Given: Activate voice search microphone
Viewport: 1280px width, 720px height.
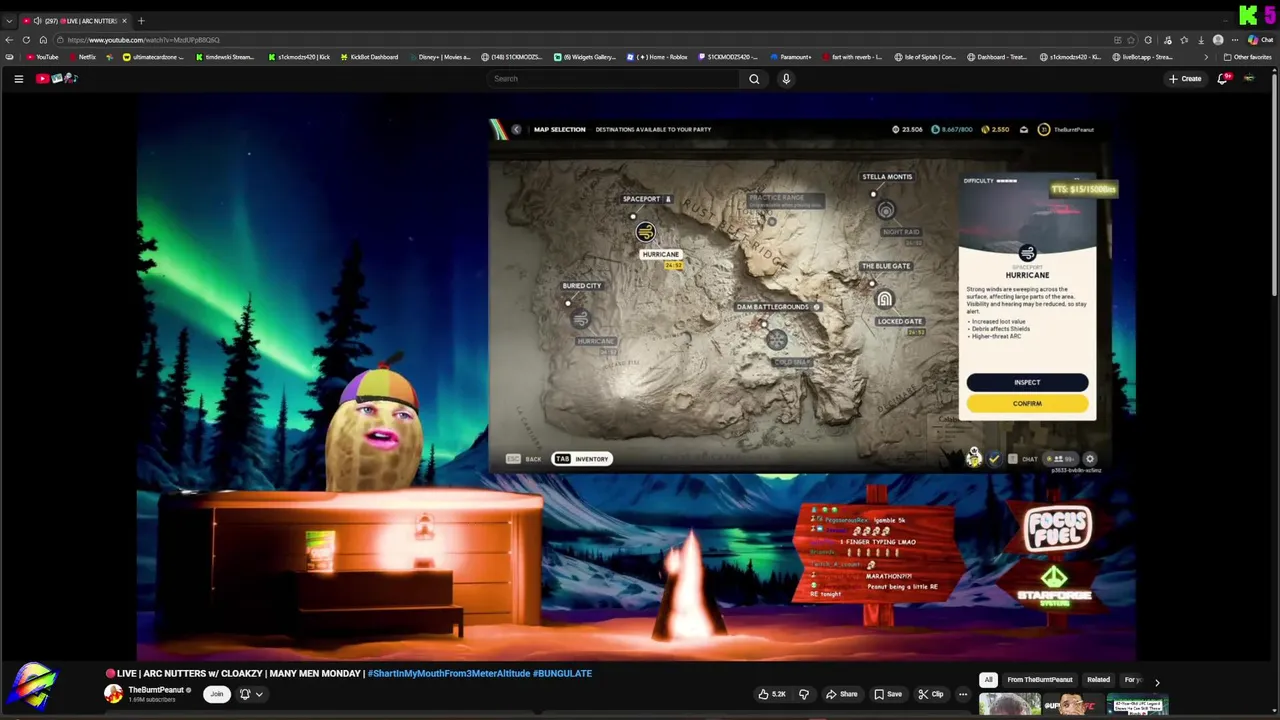Looking at the screenshot, I should pos(786,79).
